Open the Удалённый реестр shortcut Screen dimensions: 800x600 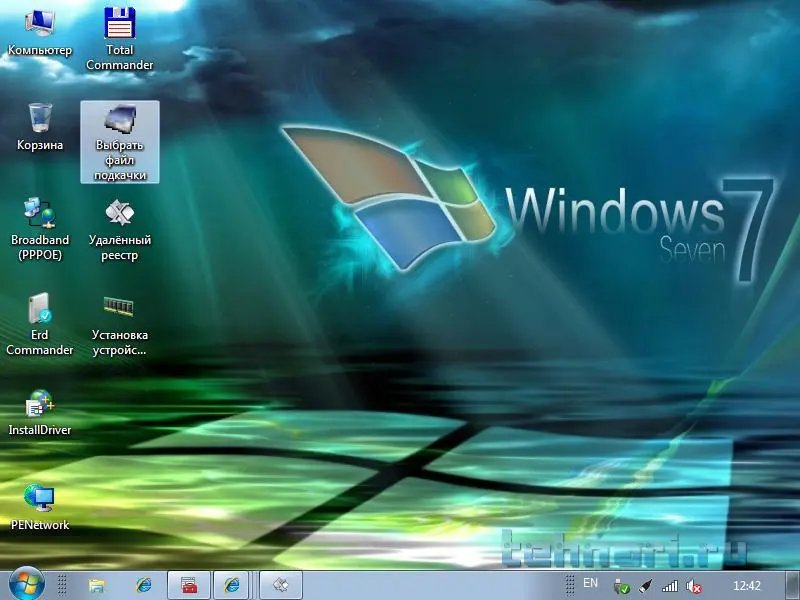(119, 229)
